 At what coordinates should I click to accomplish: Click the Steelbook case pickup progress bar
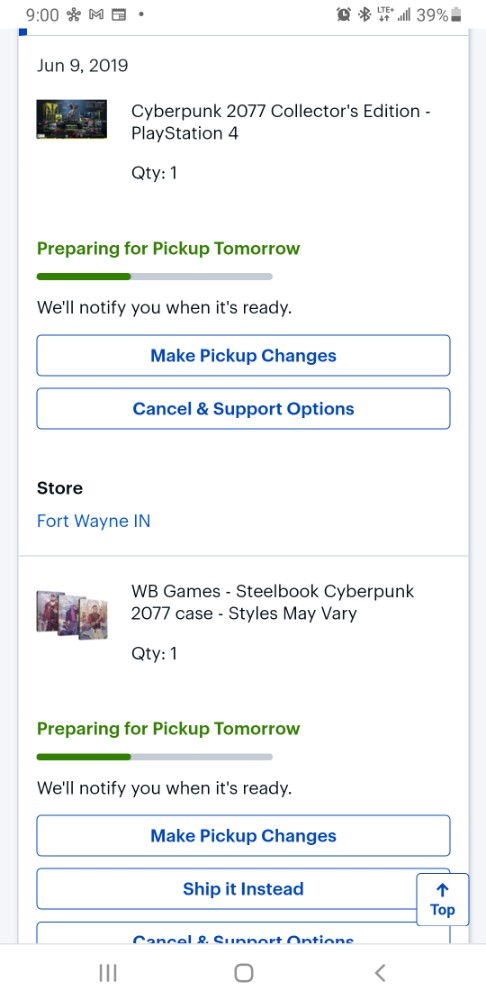pos(154,757)
